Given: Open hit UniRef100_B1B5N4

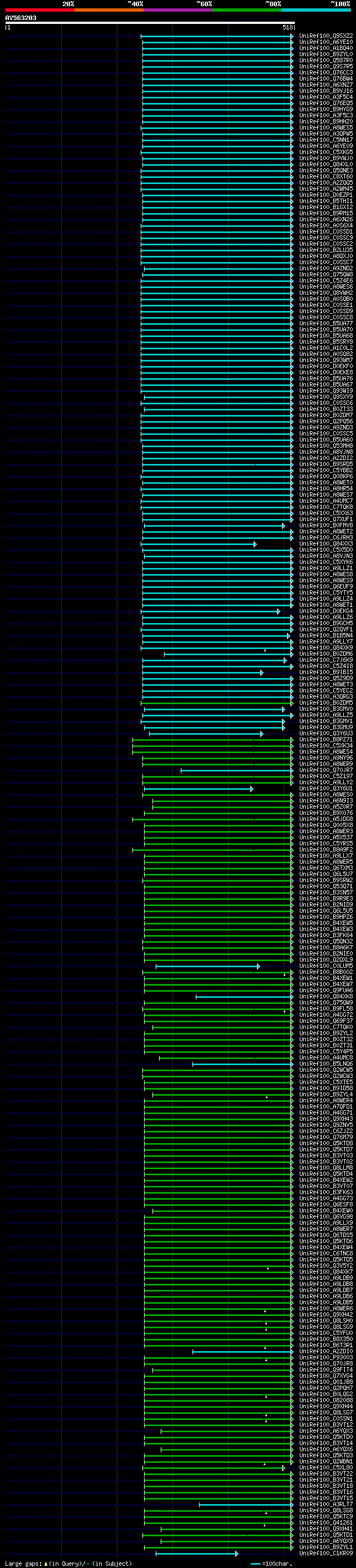Looking at the screenshot, I should pyautogui.click(x=326, y=635).
